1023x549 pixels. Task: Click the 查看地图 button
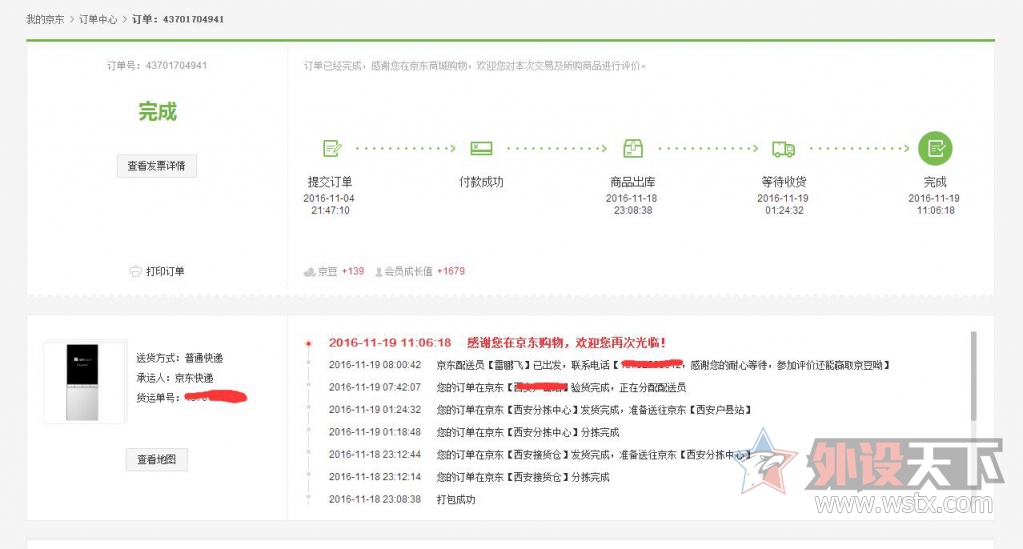(x=156, y=459)
